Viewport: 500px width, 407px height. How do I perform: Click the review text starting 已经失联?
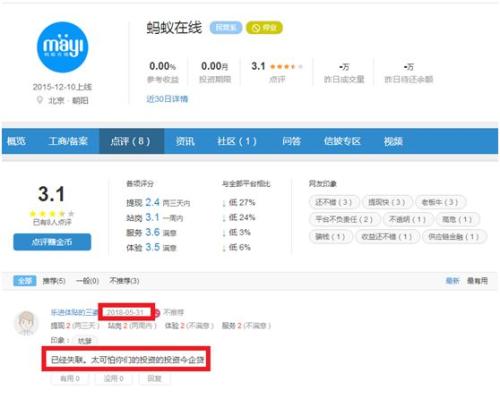pyautogui.click(x=127, y=360)
